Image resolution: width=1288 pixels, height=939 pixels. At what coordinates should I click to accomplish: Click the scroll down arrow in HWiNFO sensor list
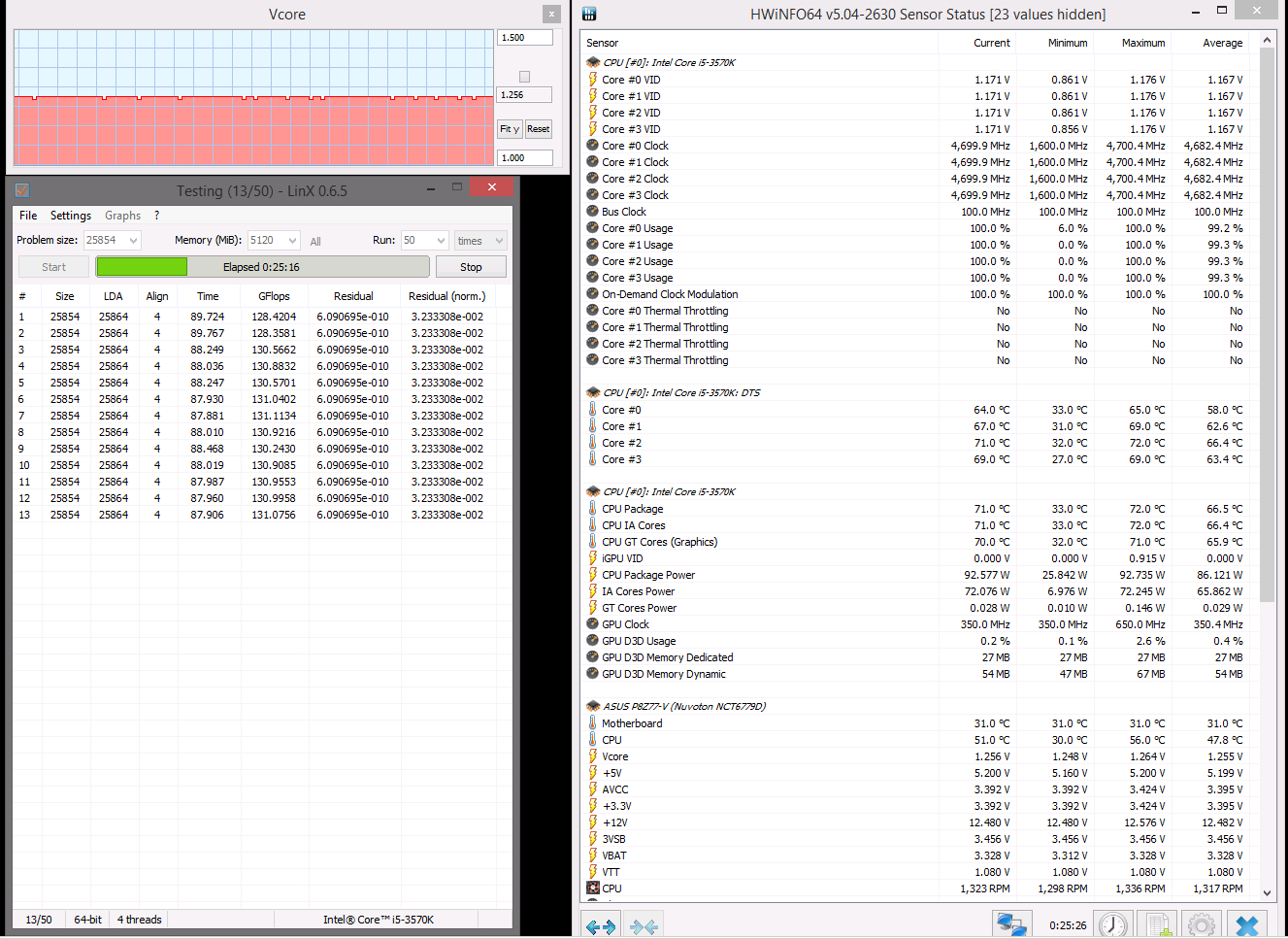1267,893
